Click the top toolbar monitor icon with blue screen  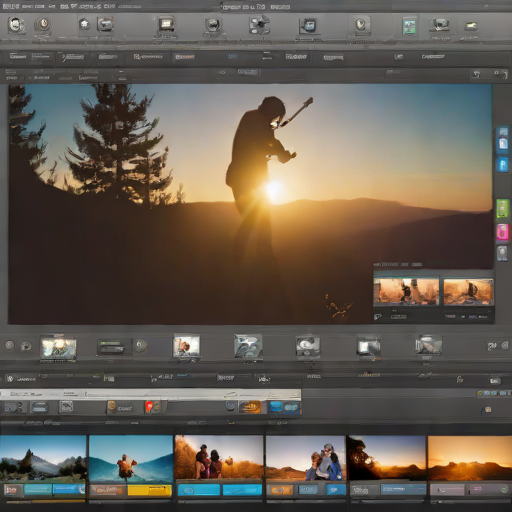[308, 25]
